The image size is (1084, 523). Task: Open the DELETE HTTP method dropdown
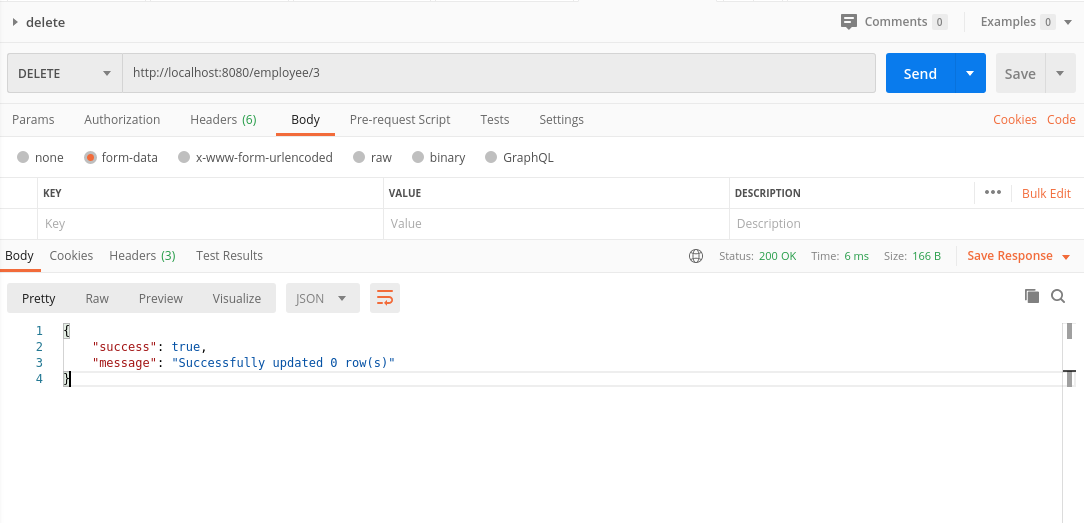65,73
